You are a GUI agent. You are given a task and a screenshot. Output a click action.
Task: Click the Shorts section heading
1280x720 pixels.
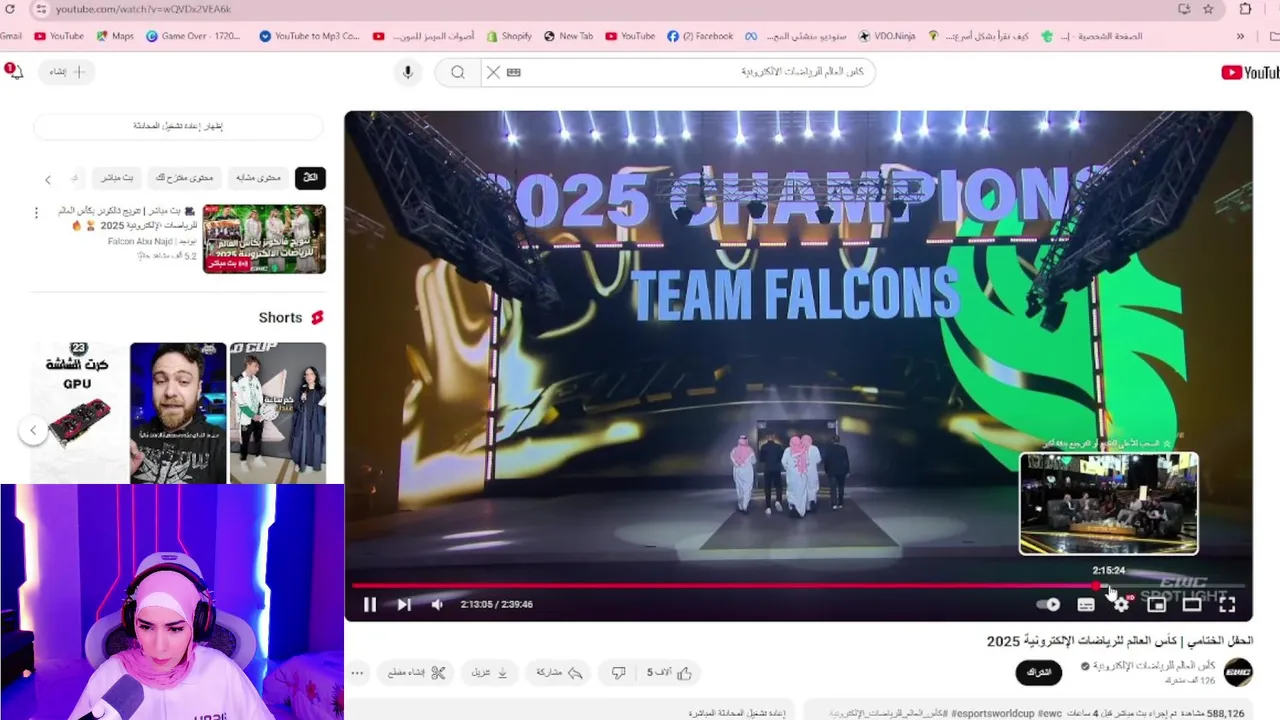(291, 317)
